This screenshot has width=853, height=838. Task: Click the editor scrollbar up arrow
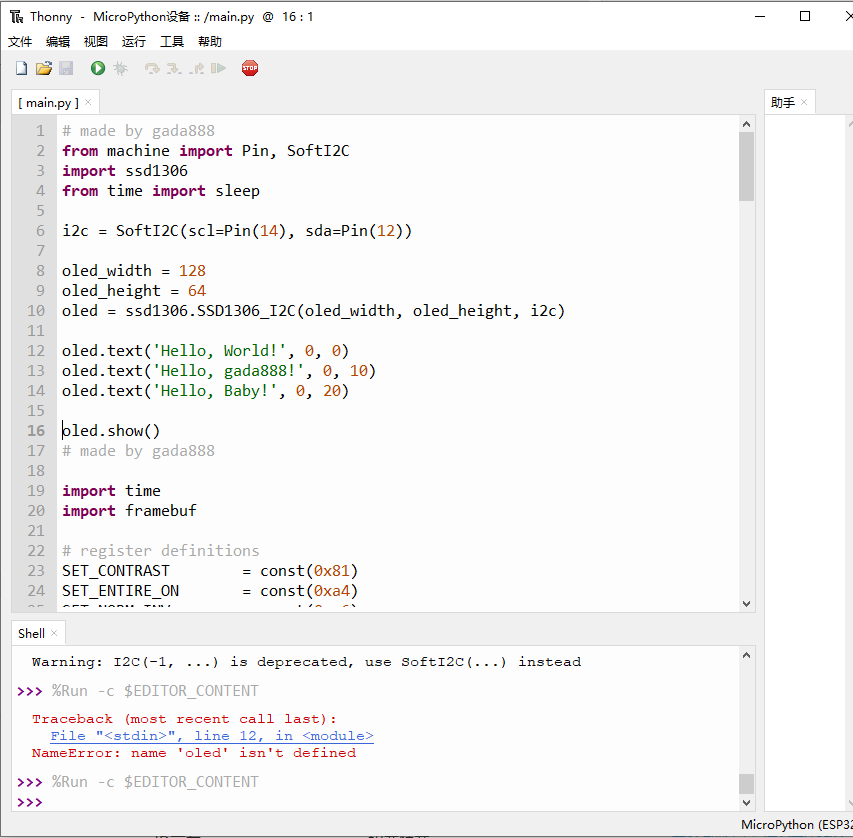pyautogui.click(x=746, y=125)
